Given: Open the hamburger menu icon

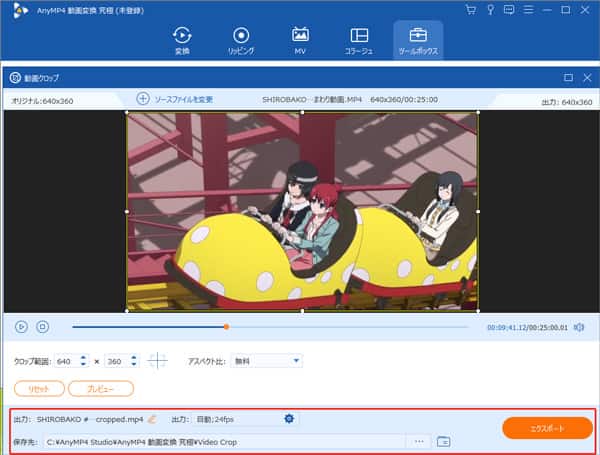Looking at the screenshot, I should pos(528,10).
